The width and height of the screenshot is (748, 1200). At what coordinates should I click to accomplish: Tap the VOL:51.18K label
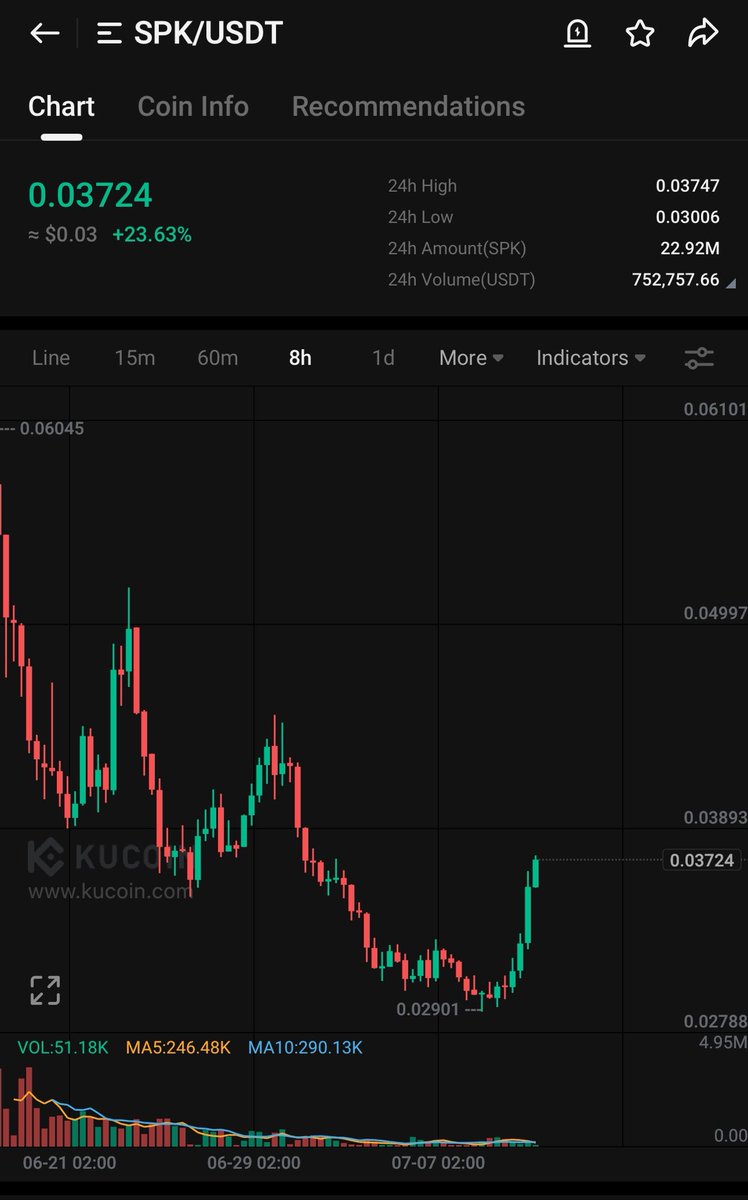(x=63, y=1048)
